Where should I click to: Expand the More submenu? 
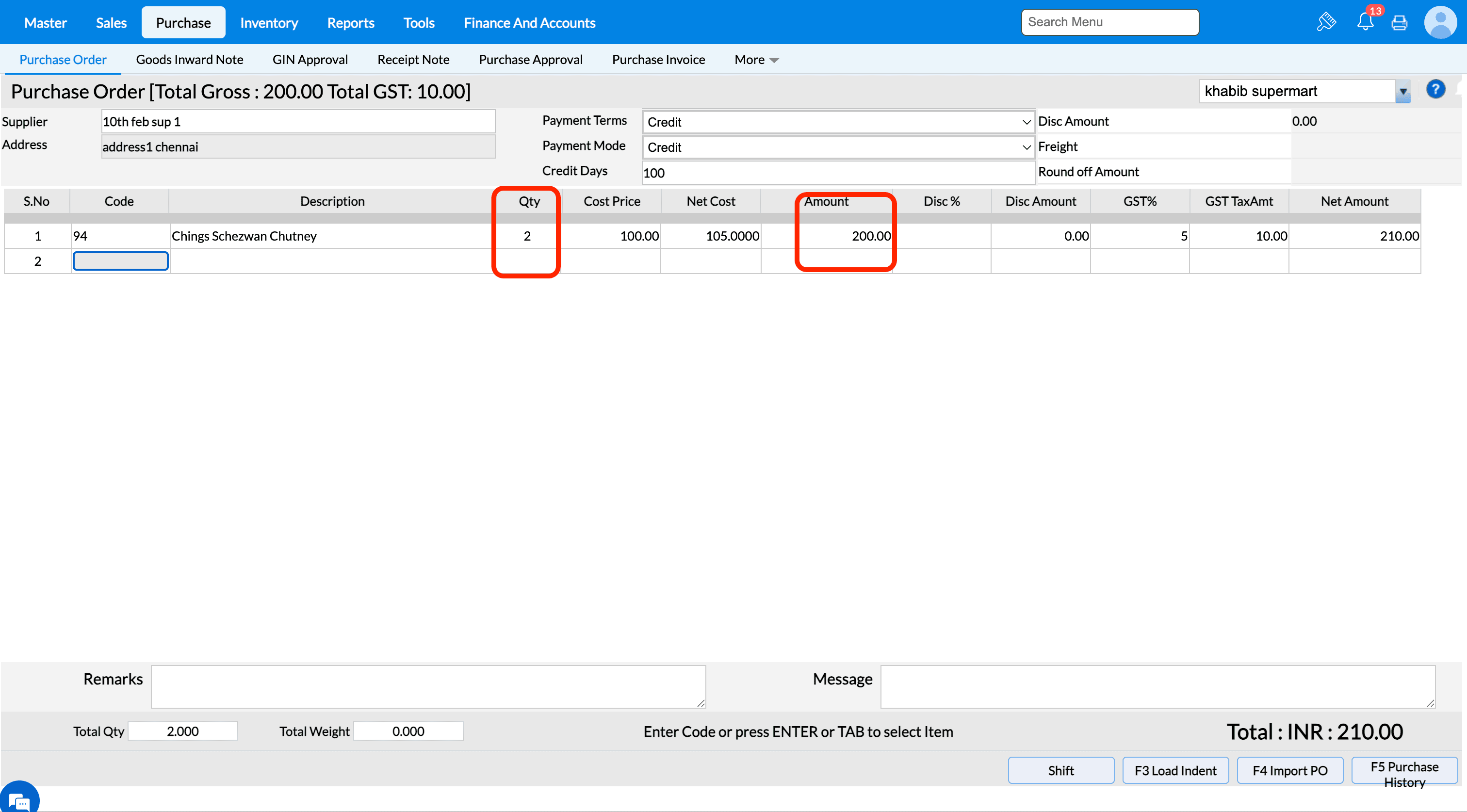click(x=756, y=60)
